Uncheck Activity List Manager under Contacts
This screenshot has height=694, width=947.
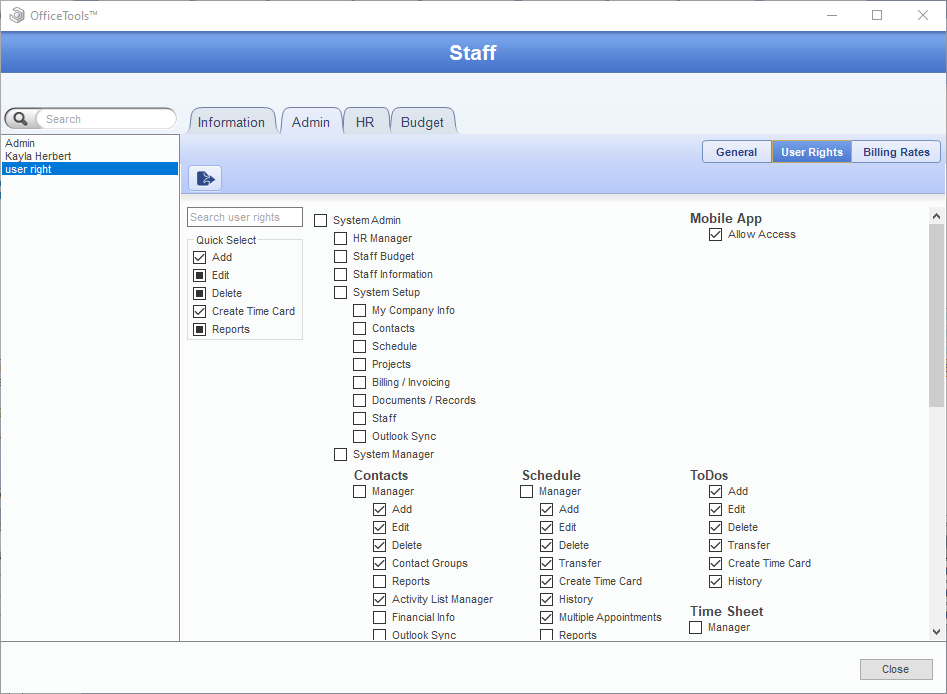pos(379,600)
